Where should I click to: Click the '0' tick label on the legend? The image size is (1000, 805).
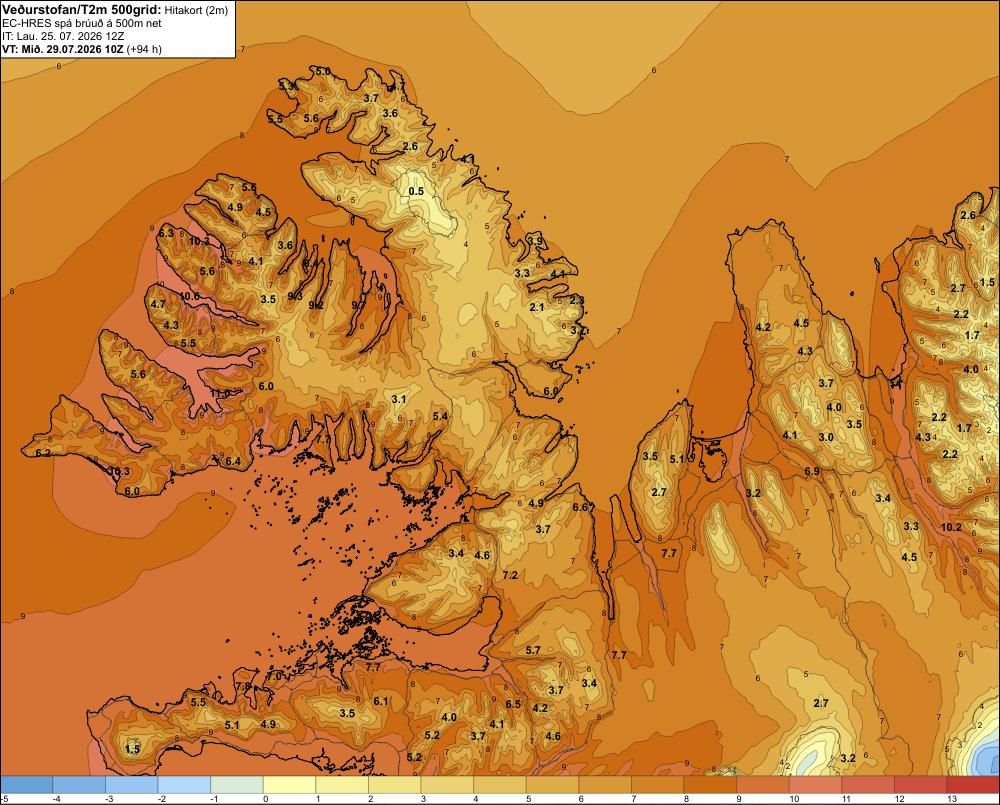point(265,799)
